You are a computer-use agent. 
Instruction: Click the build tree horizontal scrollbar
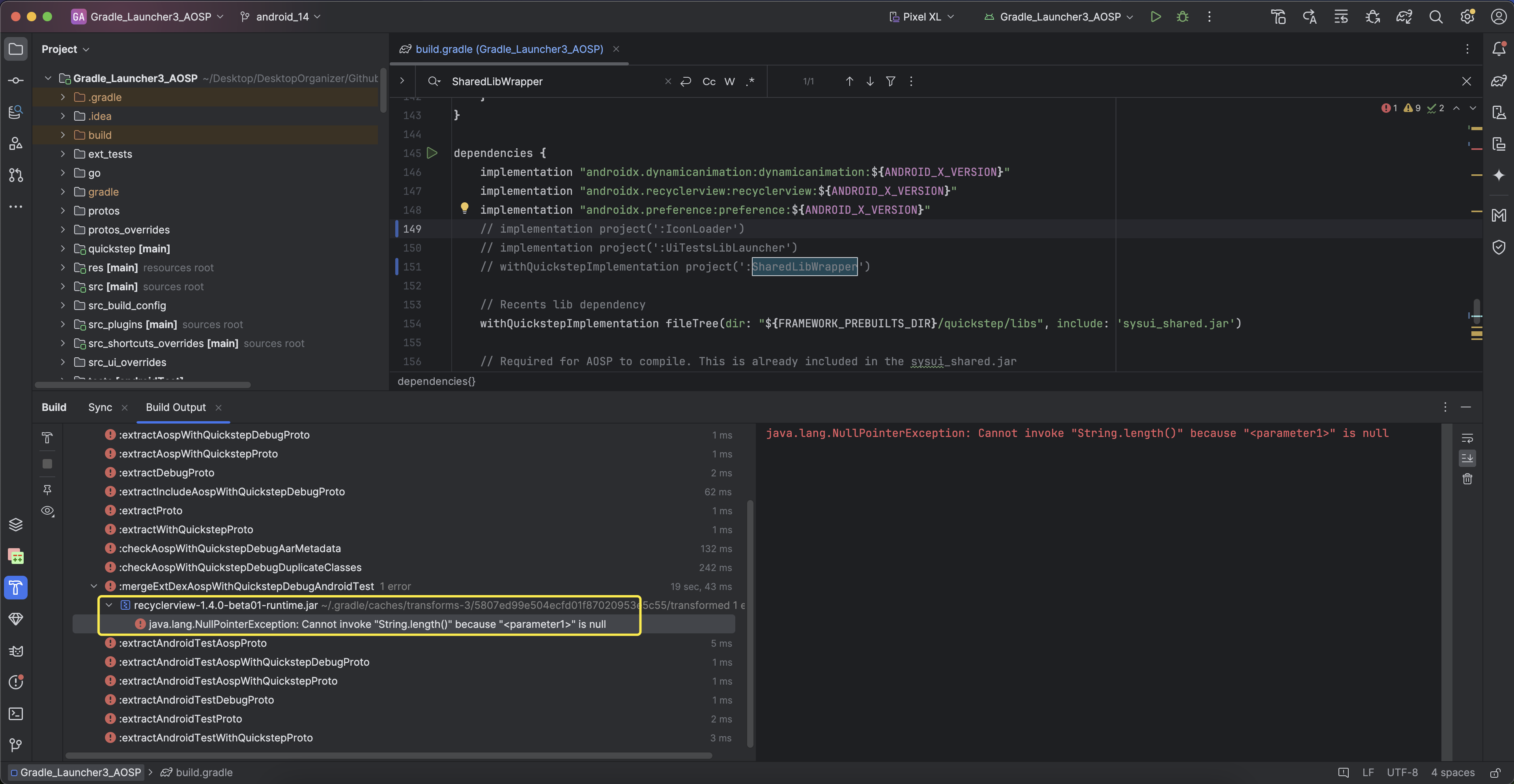coord(389,755)
